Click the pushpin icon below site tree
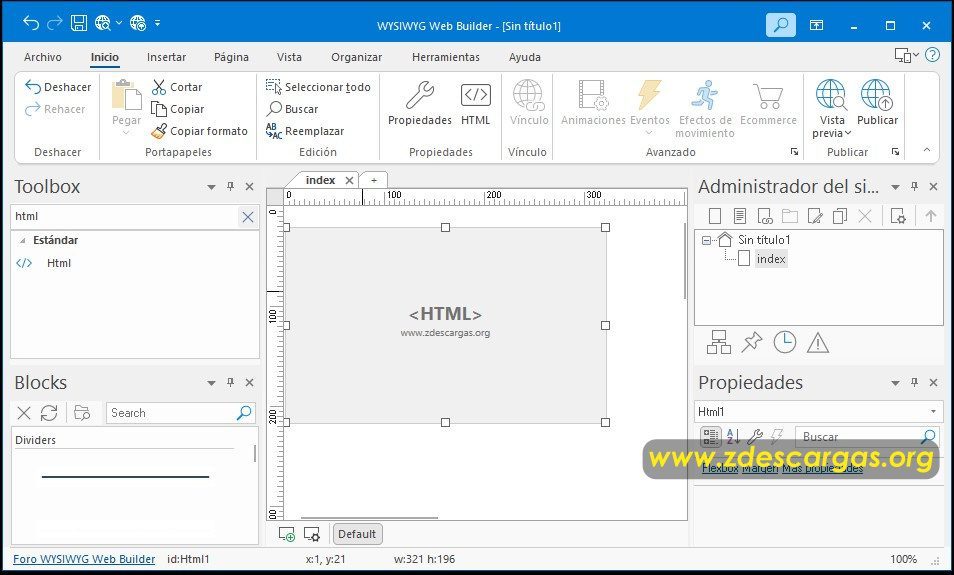The width and height of the screenshot is (954, 575). point(752,342)
